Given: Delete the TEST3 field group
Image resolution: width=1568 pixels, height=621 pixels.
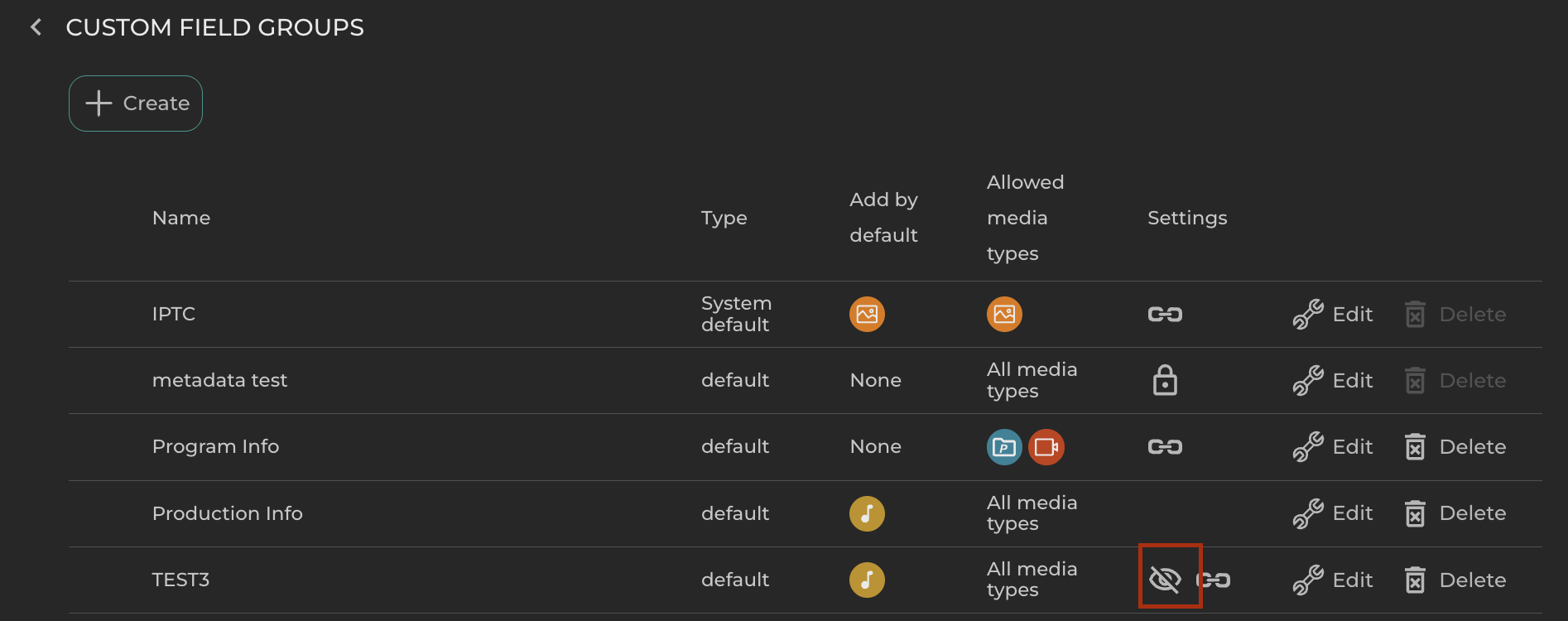Looking at the screenshot, I should [1455, 580].
